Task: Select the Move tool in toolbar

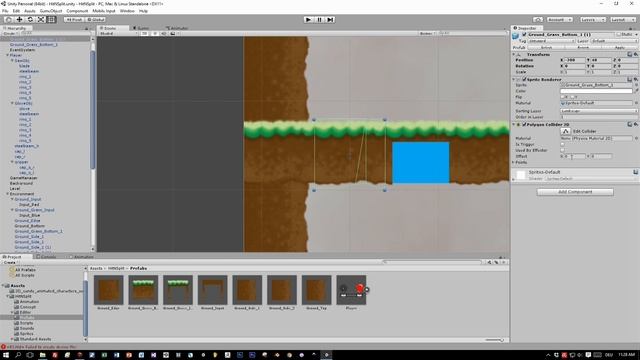Action: coord(19,20)
